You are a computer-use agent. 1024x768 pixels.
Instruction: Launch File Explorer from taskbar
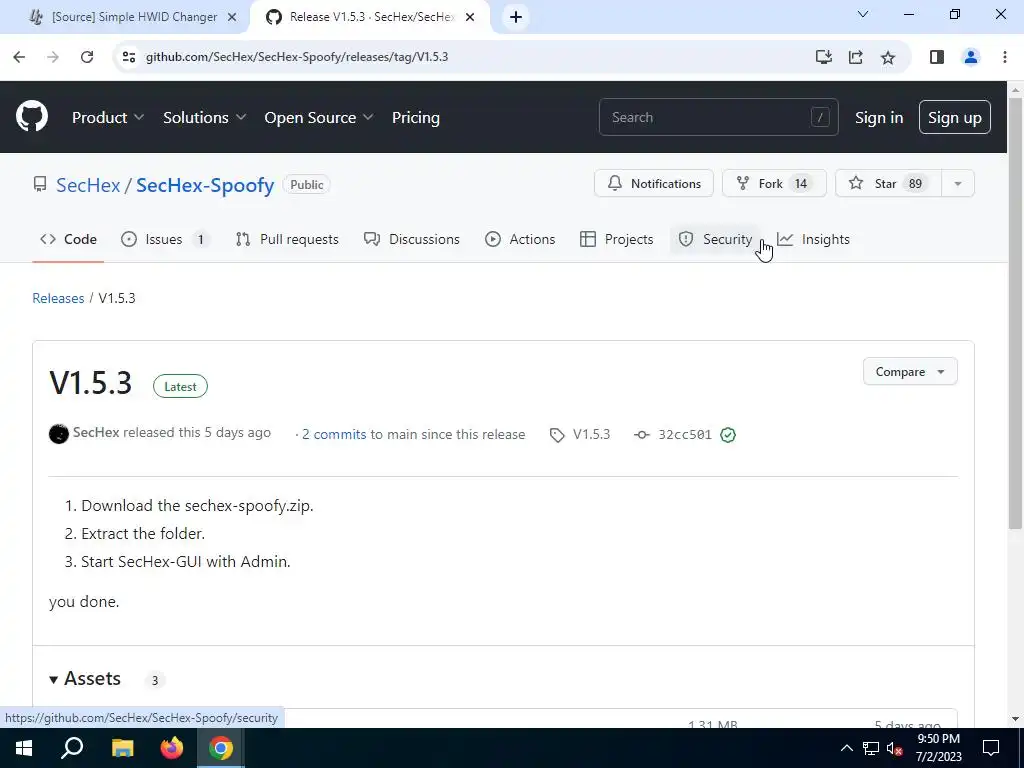122,748
